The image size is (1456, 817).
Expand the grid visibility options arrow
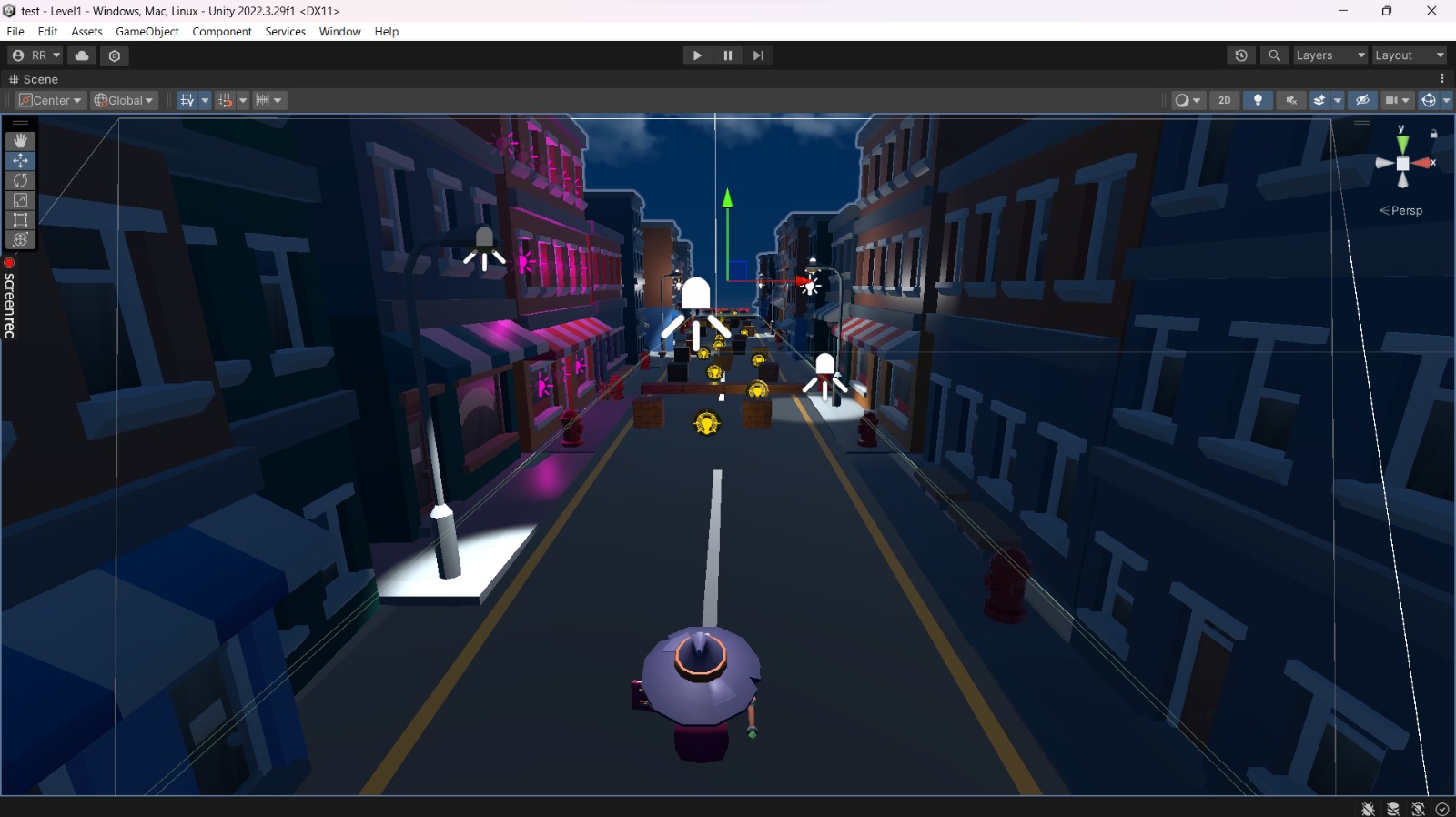tap(205, 100)
